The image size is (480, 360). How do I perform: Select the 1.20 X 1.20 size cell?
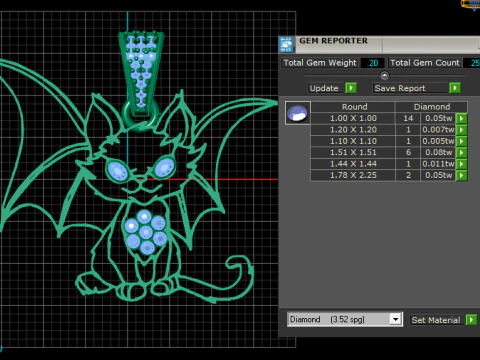(353, 130)
